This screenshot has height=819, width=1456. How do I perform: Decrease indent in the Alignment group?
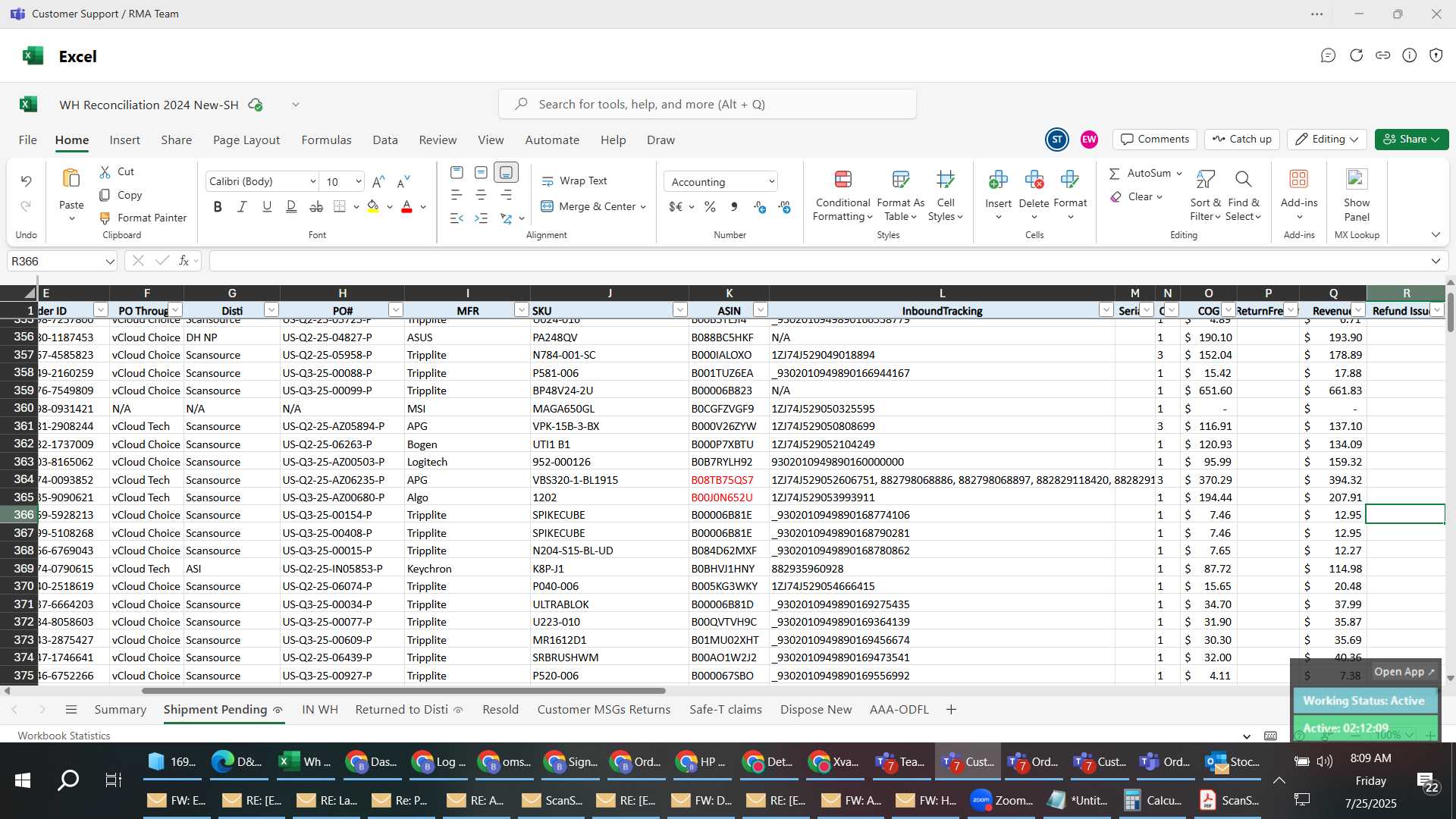[x=457, y=218]
